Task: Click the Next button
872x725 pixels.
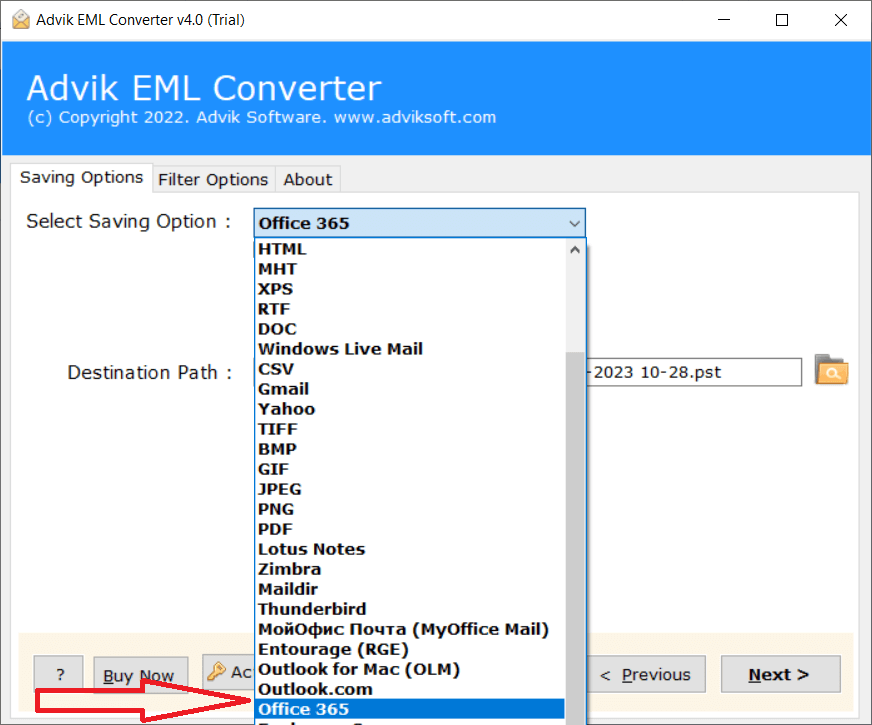Action: (780, 674)
